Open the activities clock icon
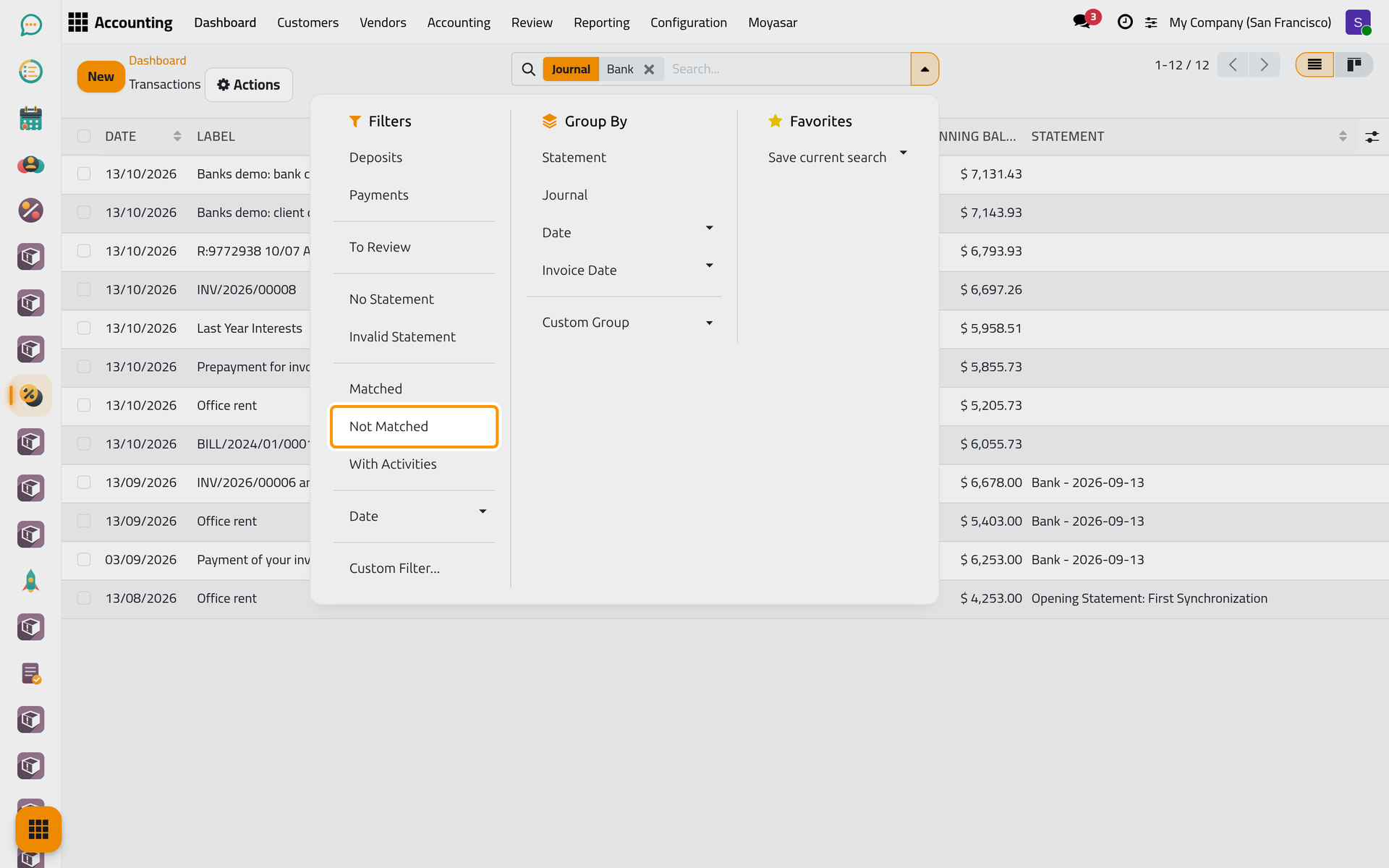The height and width of the screenshot is (868, 1389). pyautogui.click(x=1125, y=22)
